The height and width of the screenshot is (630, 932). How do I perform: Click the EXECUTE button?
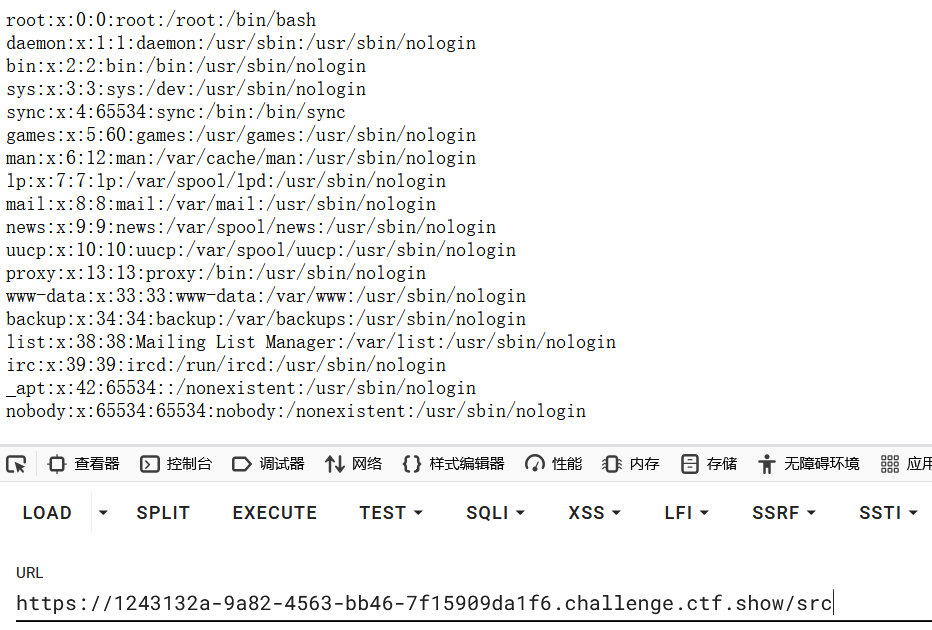click(274, 513)
